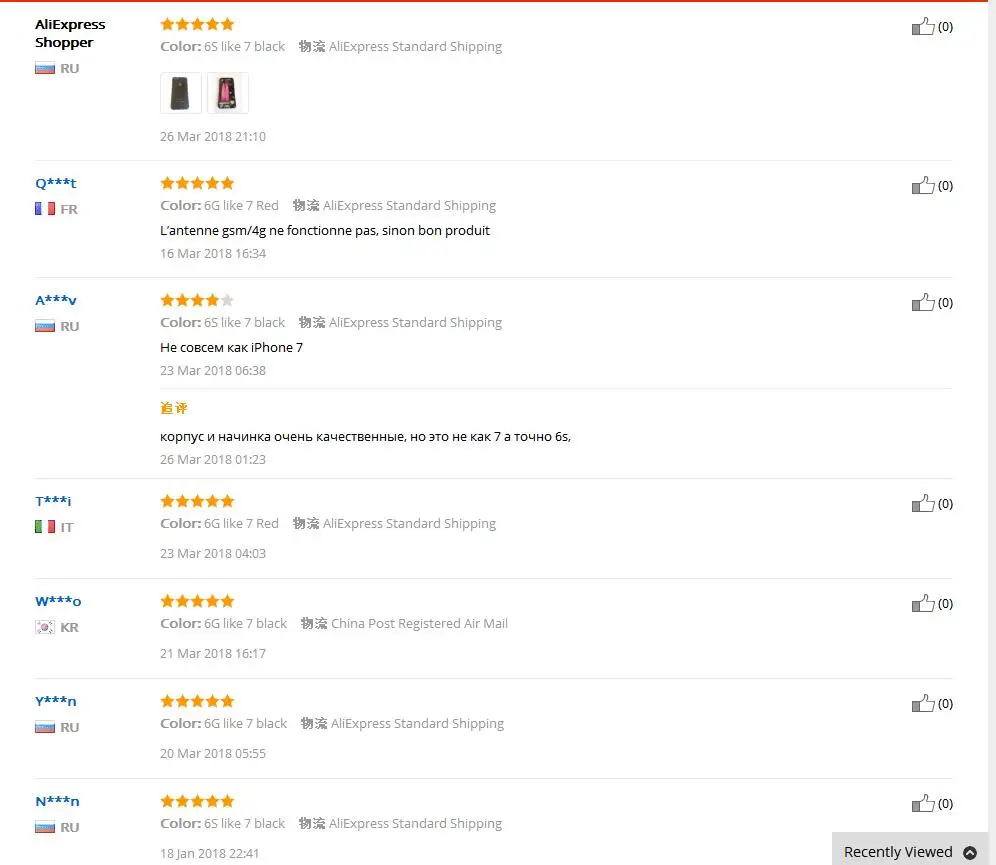Open N***n's reviewer profile

point(57,801)
